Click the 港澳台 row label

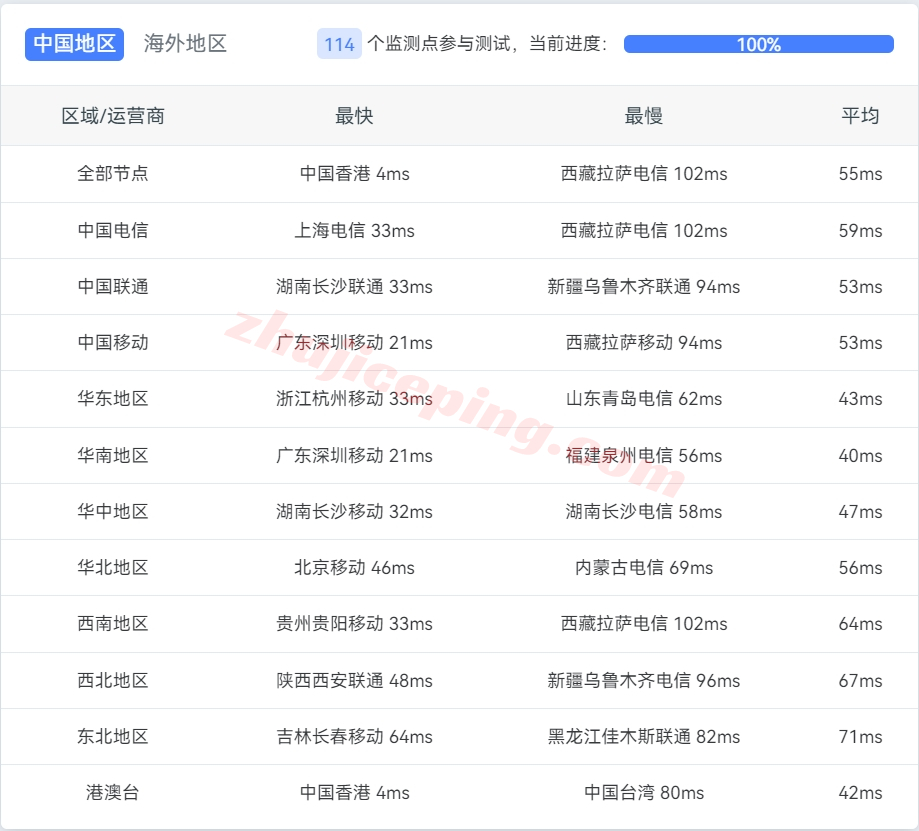[113, 793]
